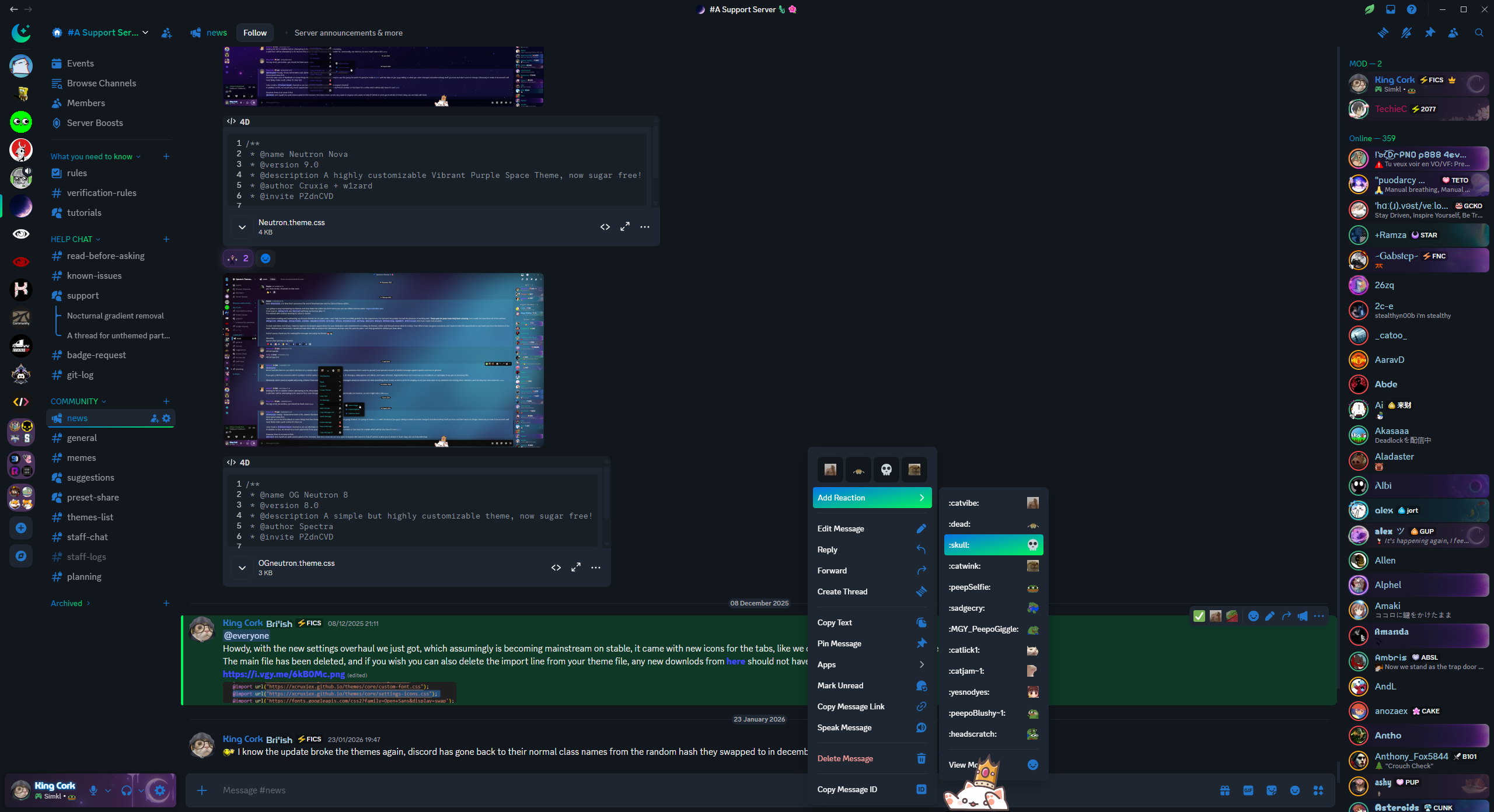Screen dimensions: 1494x812
Task: Toggle the member list icon
Action: (1453, 33)
